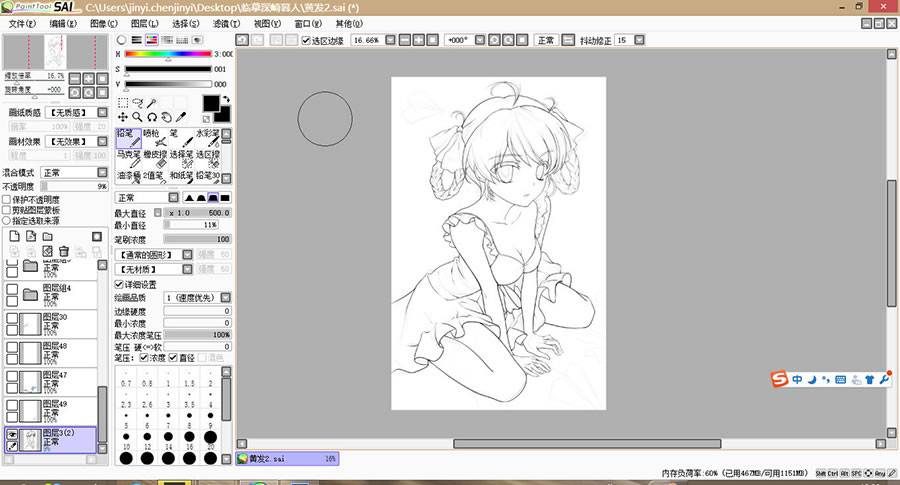Open the 图层 menu
The width and height of the screenshot is (900, 485).
(144, 24)
